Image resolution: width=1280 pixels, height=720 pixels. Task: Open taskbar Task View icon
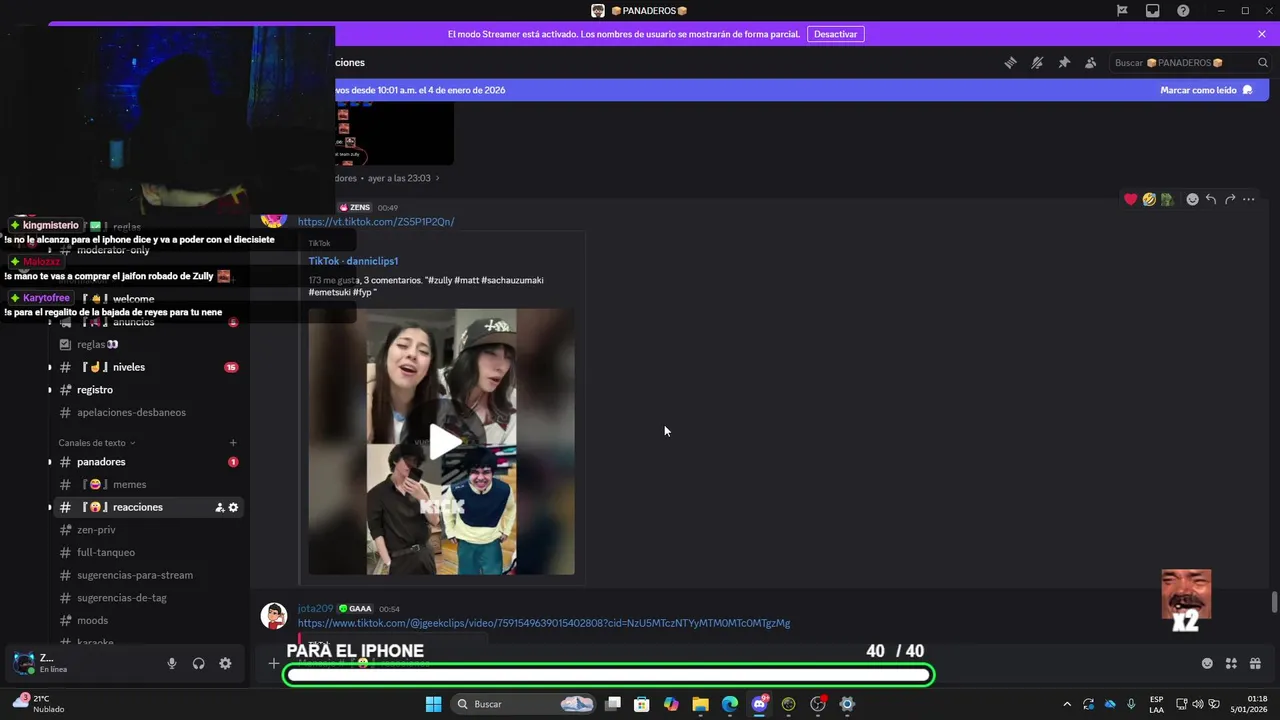click(x=613, y=704)
